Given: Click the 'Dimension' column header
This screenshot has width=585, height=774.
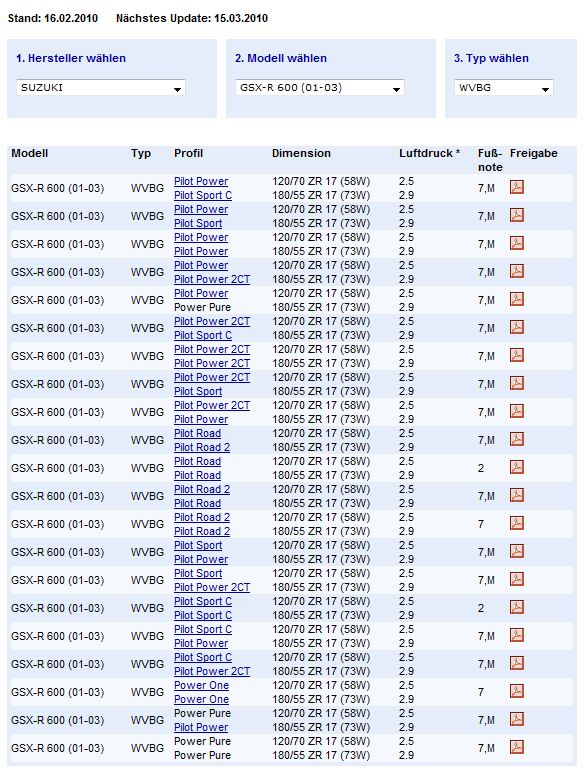Looking at the screenshot, I should (301, 154).
